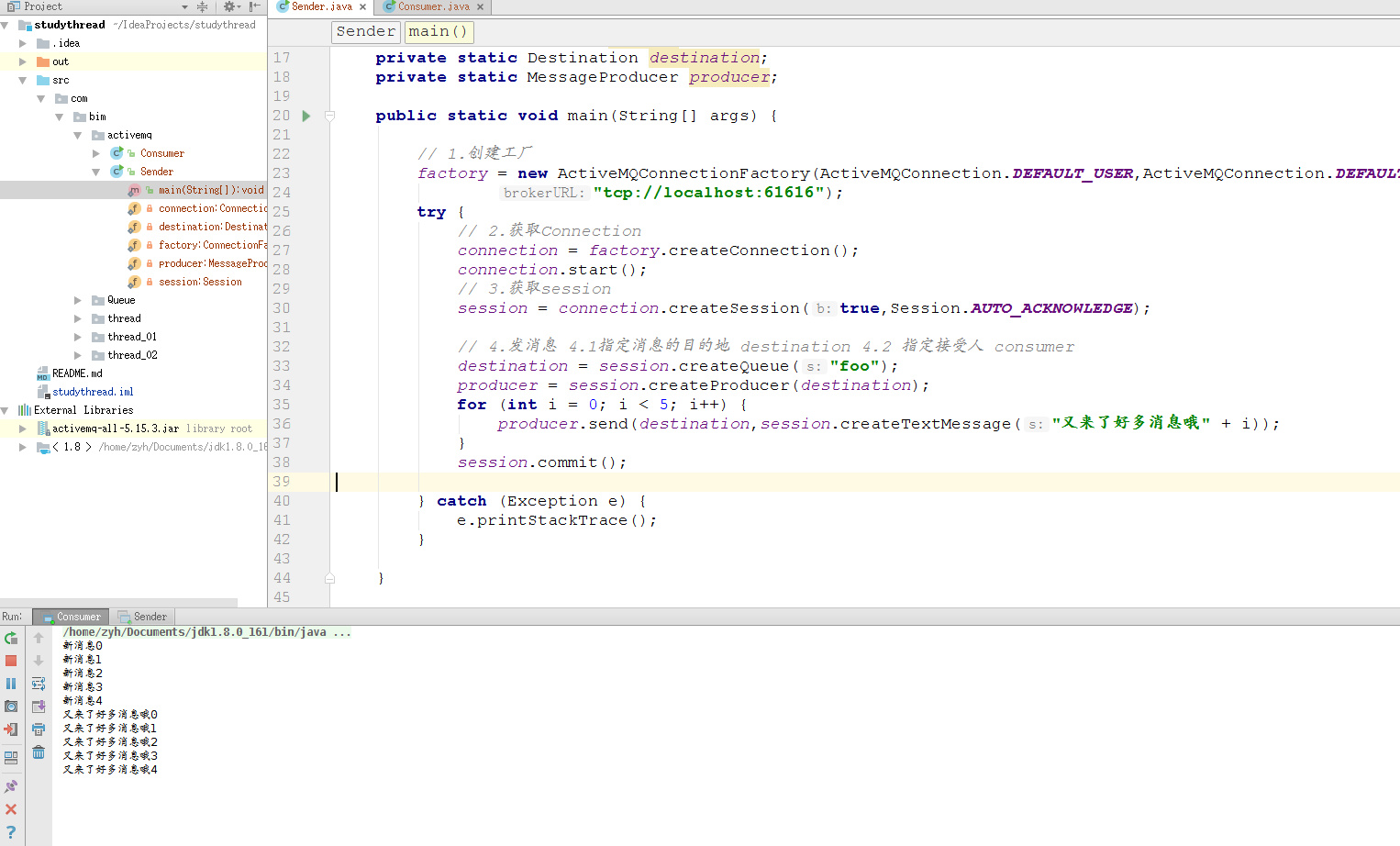This screenshot has width=1400, height=846.
Task: Run main method from gutter arrow
Action: coord(306,116)
